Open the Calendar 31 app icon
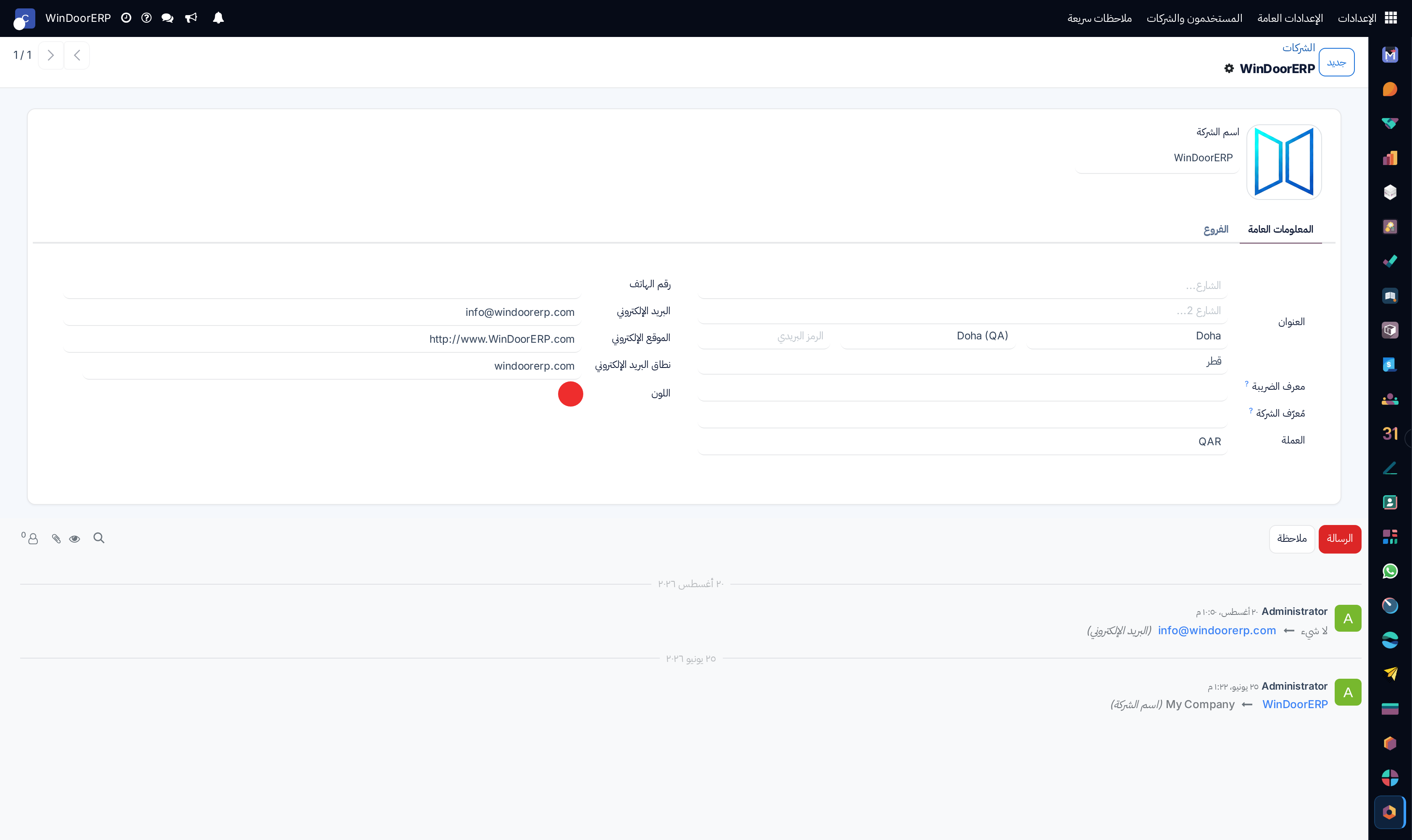Image resolution: width=1412 pixels, height=840 pixels. coord(1390,433)
